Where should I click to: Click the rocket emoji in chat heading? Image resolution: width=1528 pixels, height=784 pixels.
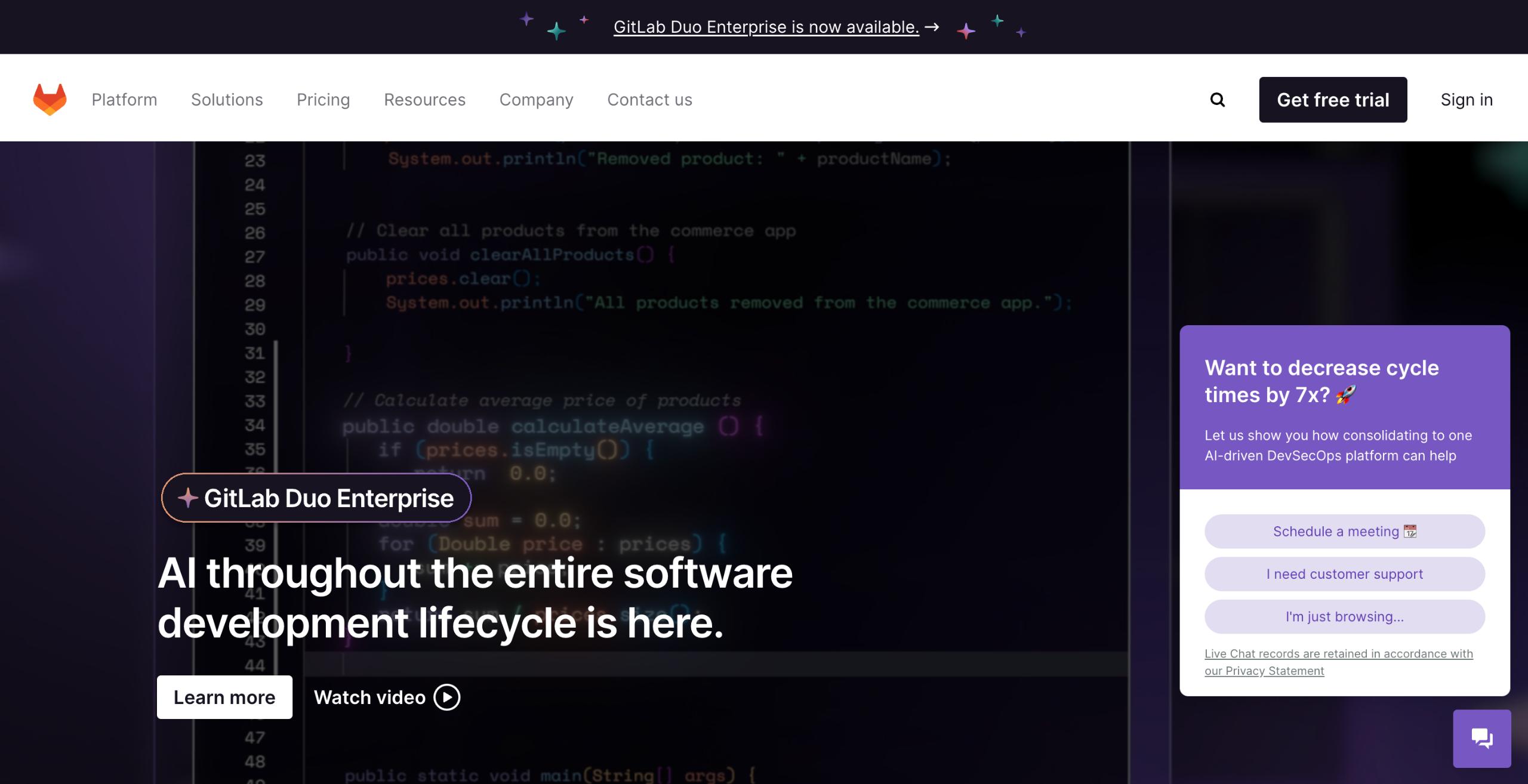click(1347, 394)
